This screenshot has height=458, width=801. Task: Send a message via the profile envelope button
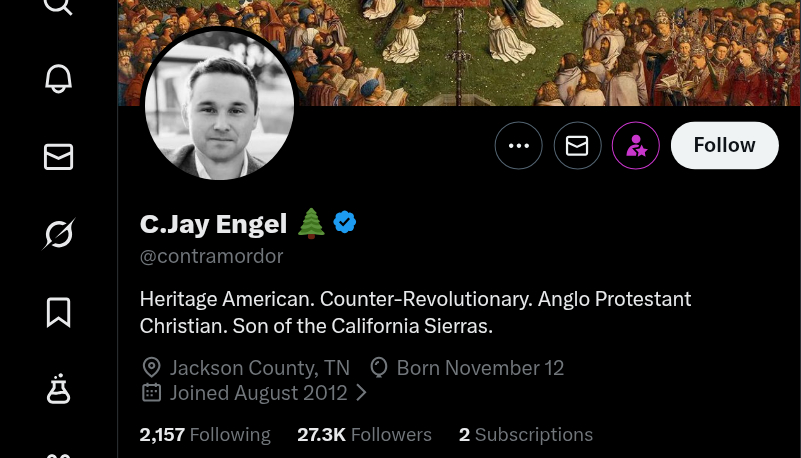pyautogui.click(x=577, y=146)
